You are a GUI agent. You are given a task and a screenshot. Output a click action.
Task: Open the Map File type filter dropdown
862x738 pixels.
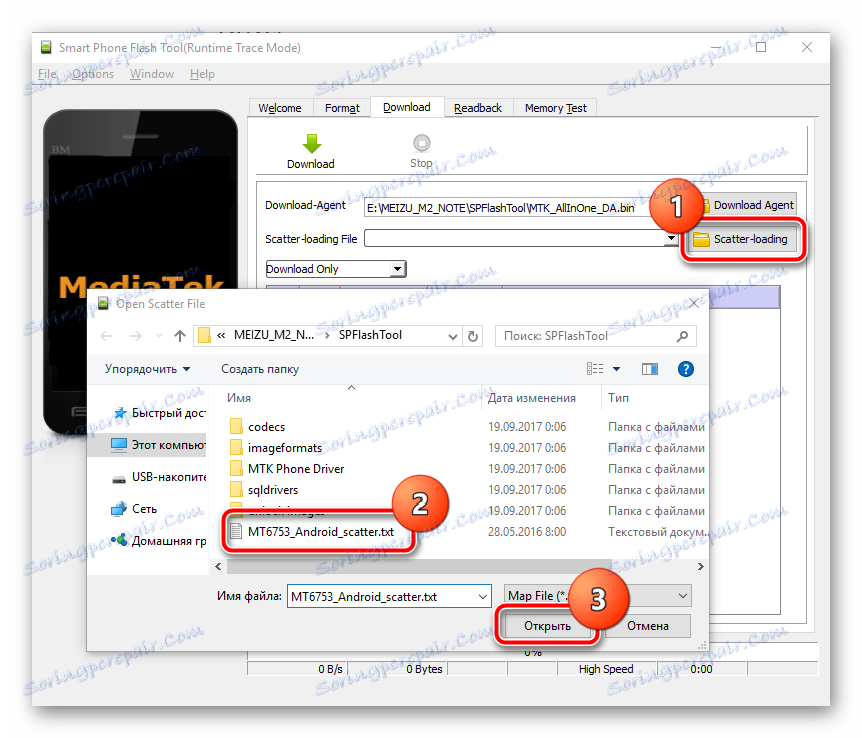598,596
